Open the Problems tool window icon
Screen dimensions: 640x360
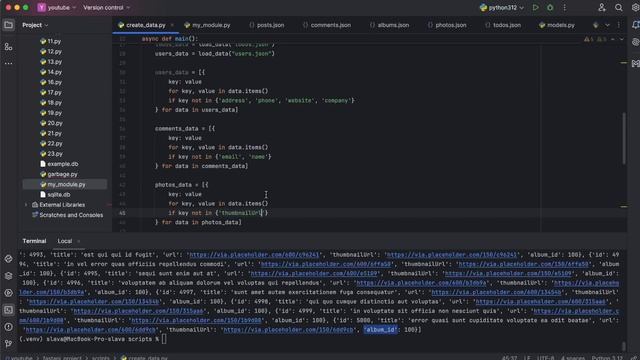pos(8,327)
